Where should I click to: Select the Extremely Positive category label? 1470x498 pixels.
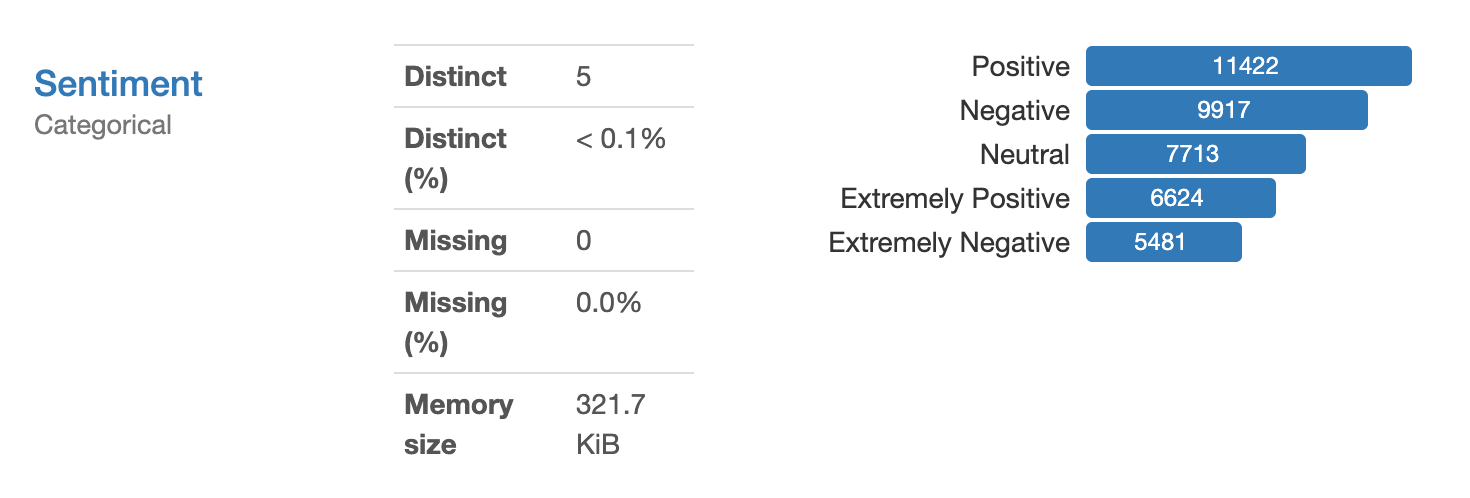click(x=955, y=199)
